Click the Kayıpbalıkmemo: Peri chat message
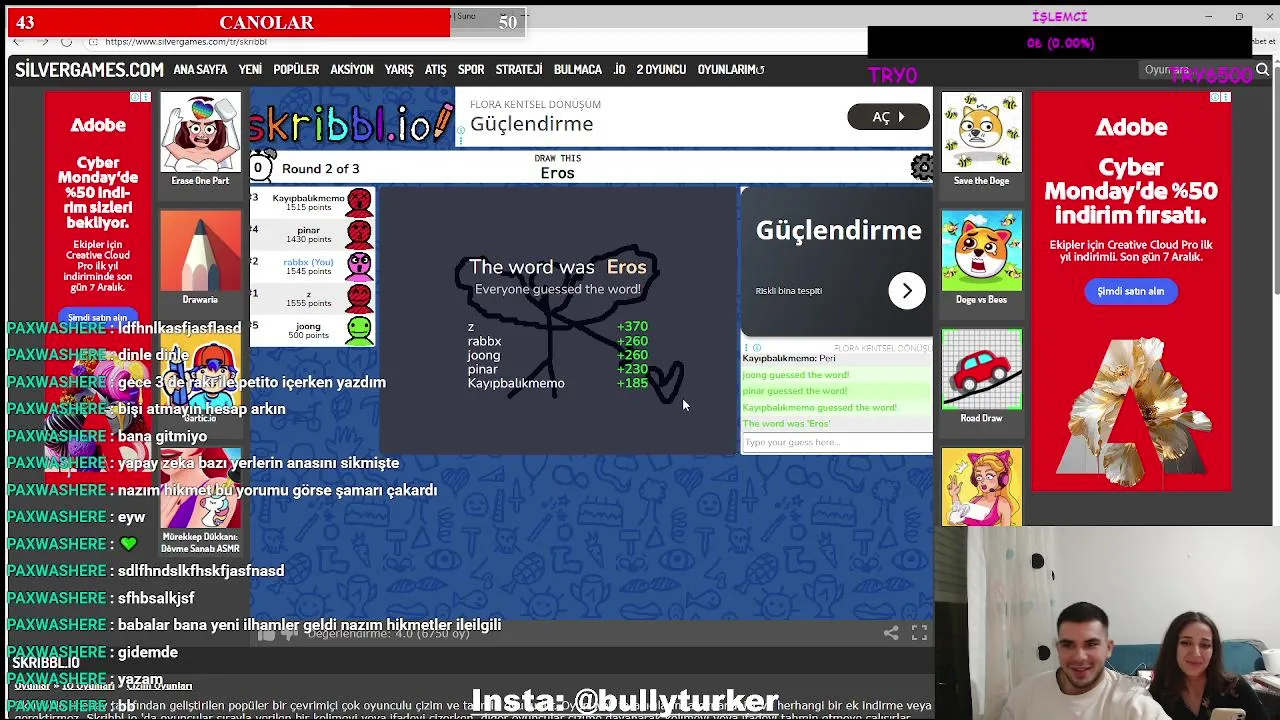The image size is (1280, 720). 789,358
